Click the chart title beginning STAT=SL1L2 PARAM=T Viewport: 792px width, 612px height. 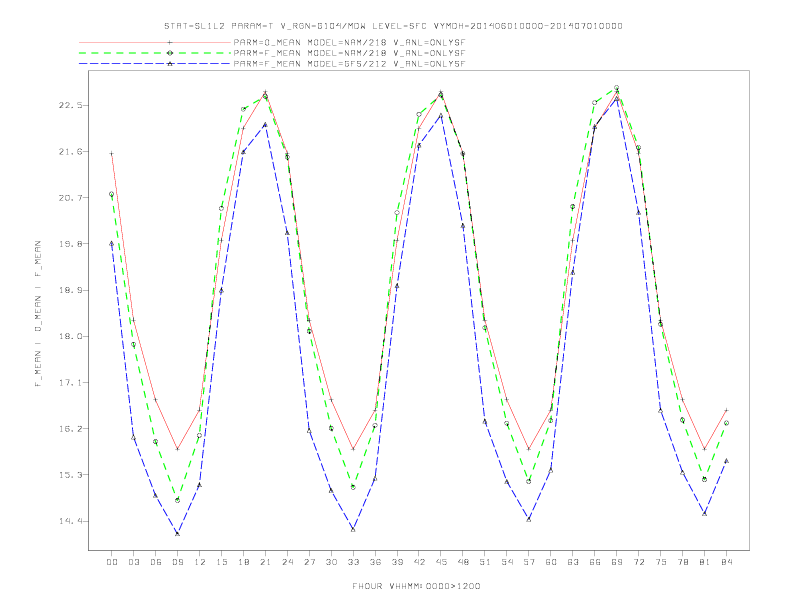pyautogui.click(x=393, y=26)
